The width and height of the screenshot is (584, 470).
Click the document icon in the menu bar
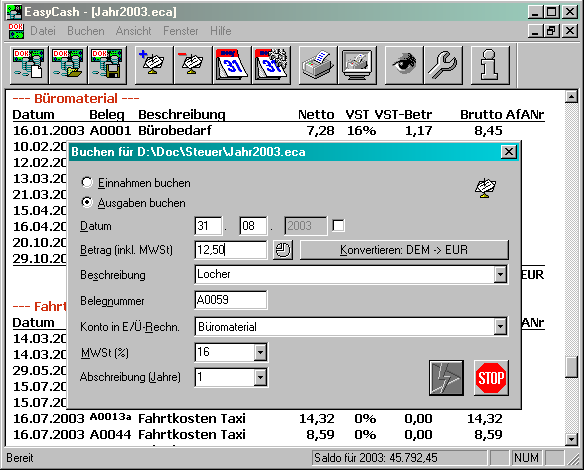click(16, 31)
